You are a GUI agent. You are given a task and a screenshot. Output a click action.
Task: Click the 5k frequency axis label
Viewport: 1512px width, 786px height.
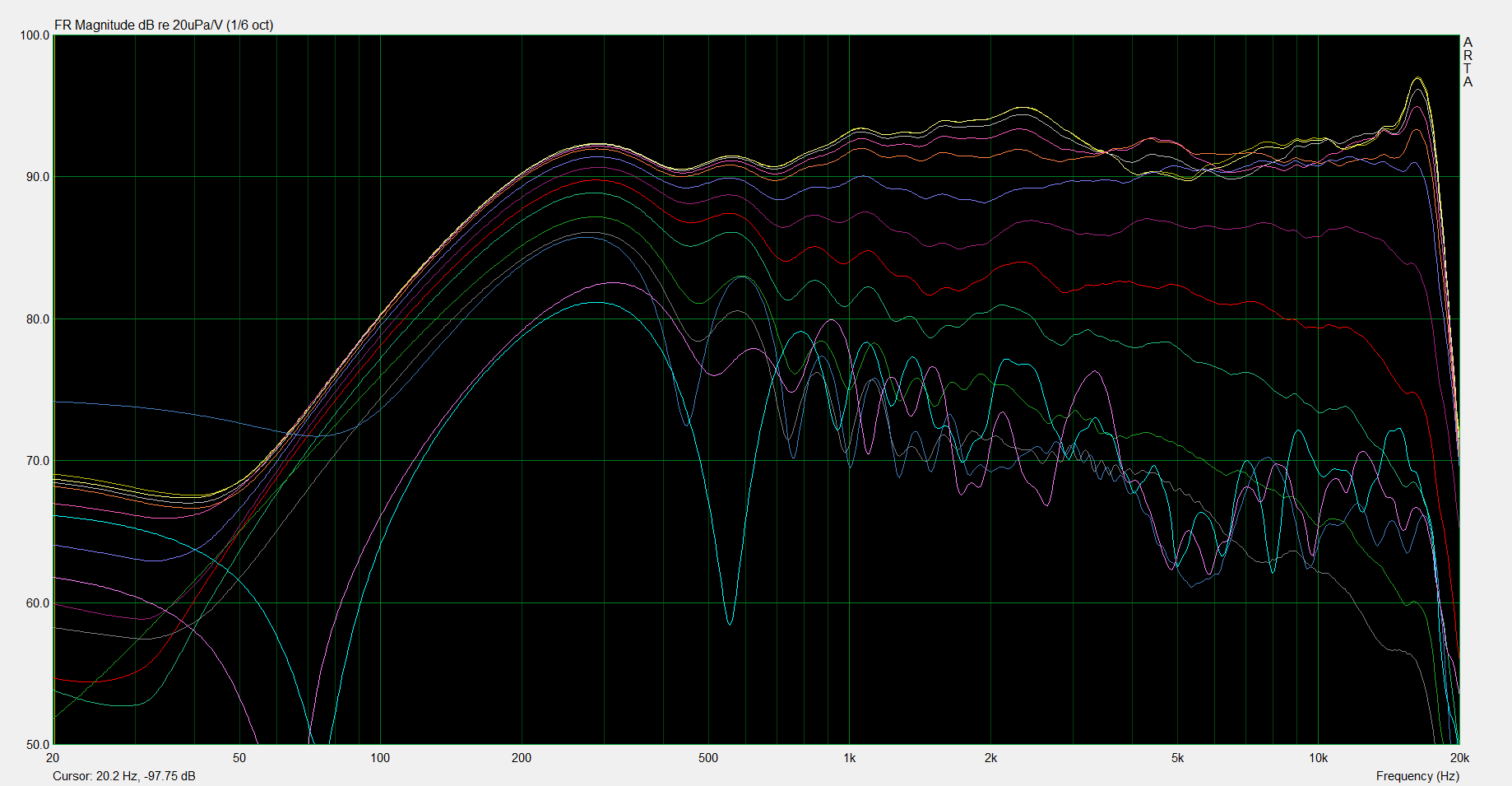click(1178, 758)
